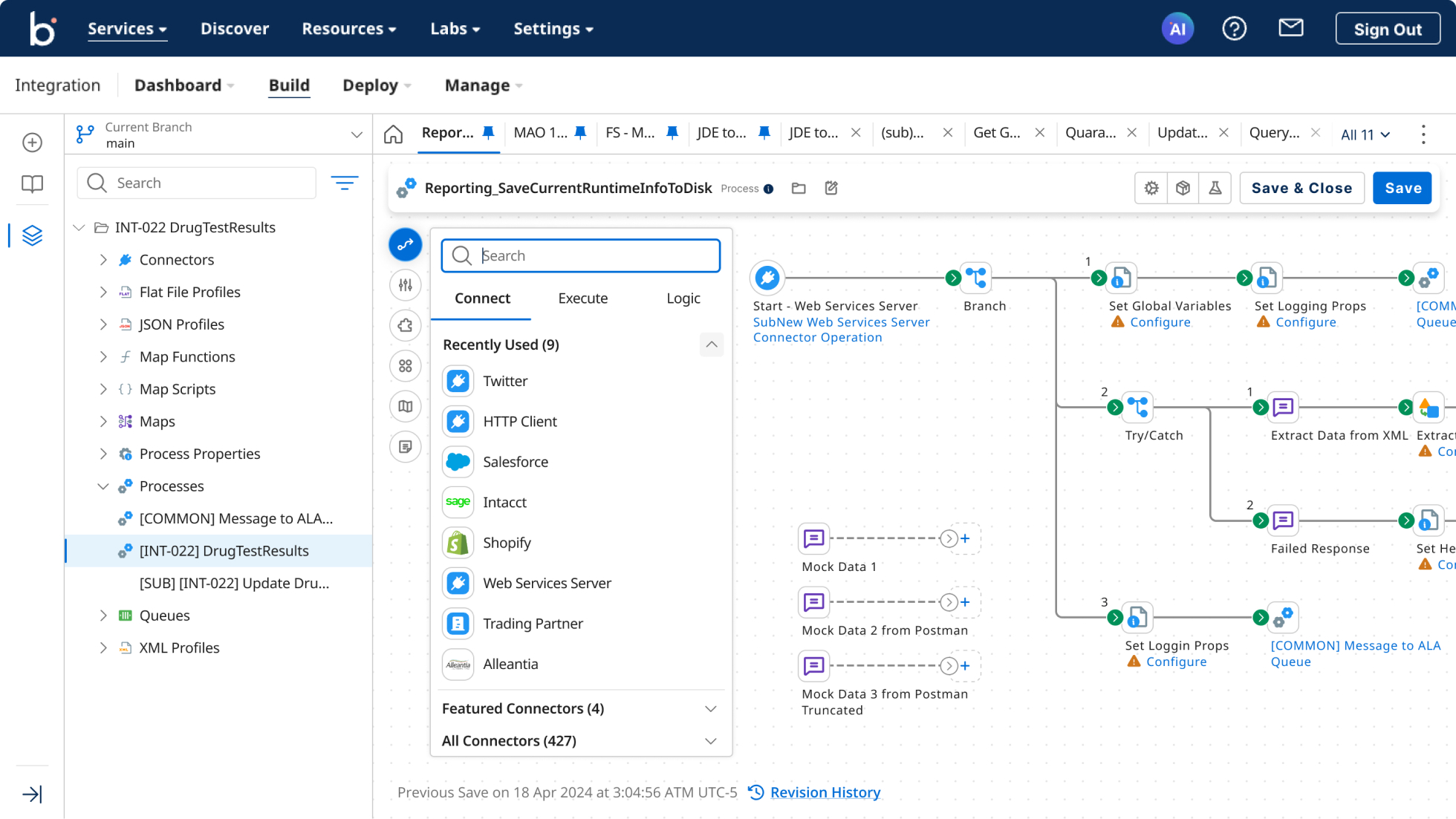Open the book guide icon in sidebar
The width and height of the screenshot is (1456, 819).
32,183
